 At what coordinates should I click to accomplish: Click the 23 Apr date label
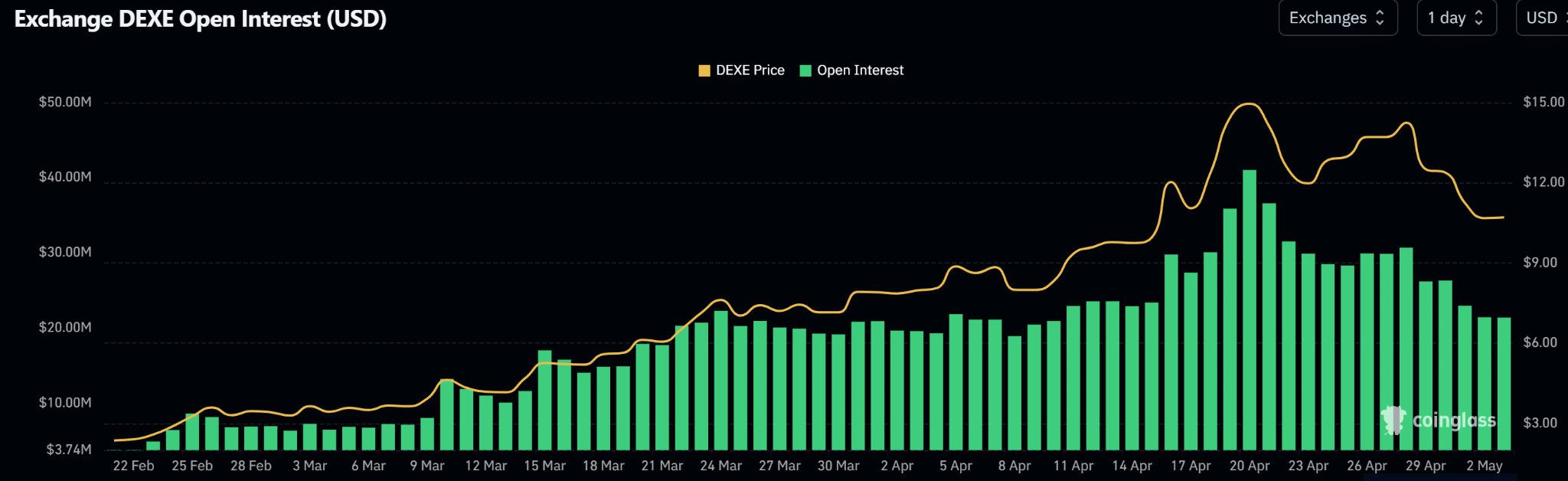tap(1308, 466)
